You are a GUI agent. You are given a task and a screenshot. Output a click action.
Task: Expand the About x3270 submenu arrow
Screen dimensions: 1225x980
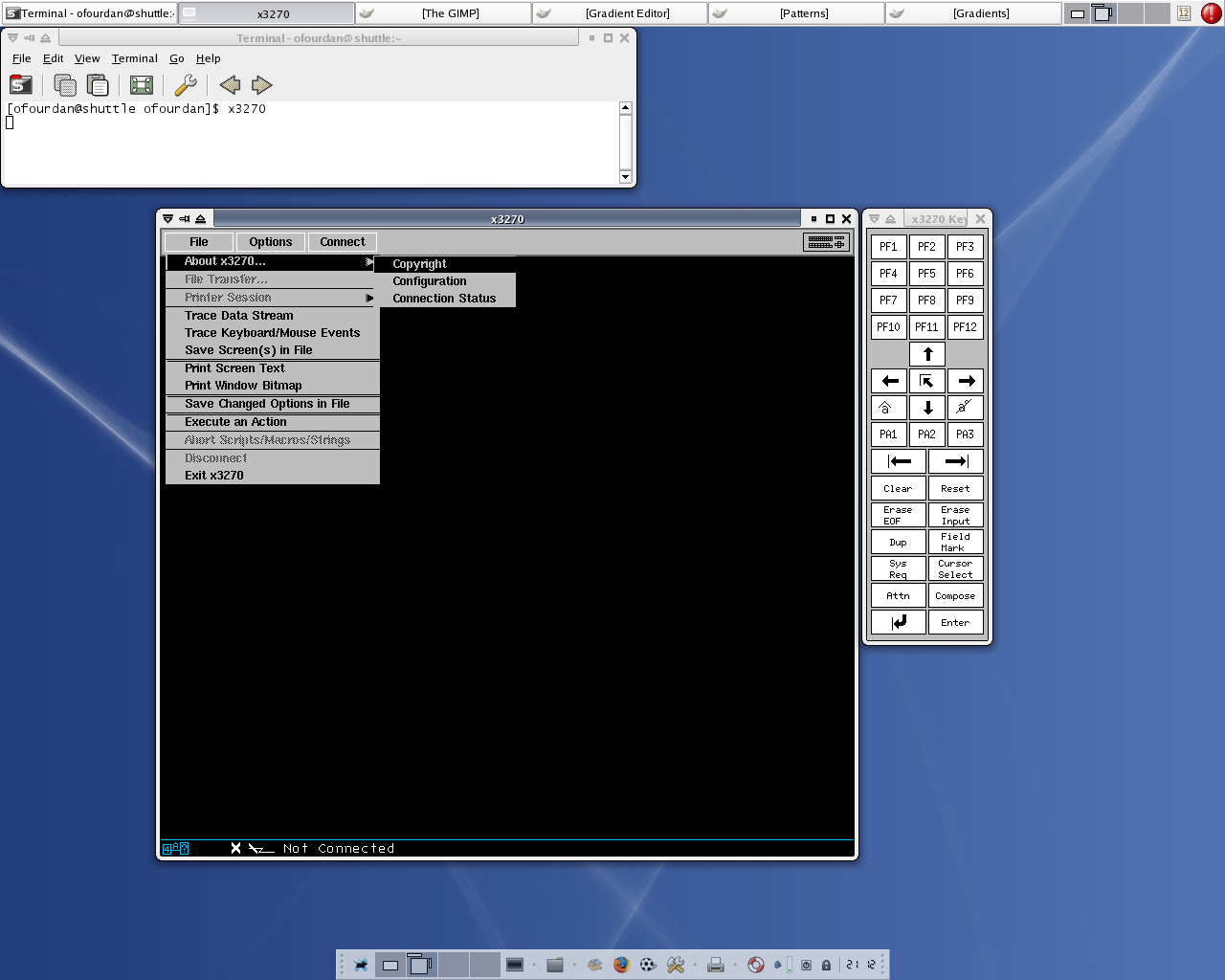pos(368,261)
